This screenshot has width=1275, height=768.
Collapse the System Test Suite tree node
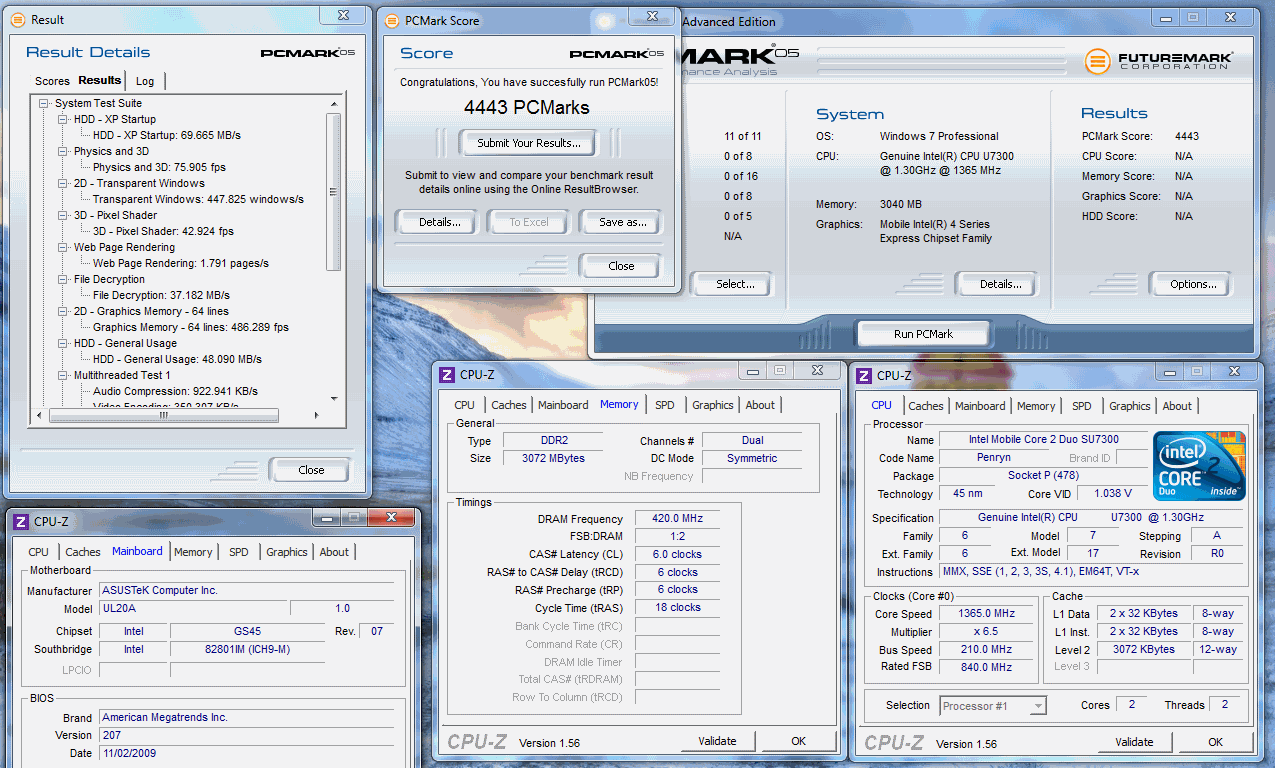(x=44, y=103)
